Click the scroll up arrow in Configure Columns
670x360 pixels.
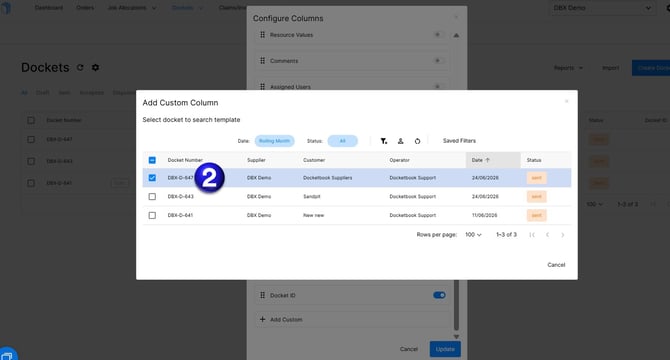click(456, 35)
